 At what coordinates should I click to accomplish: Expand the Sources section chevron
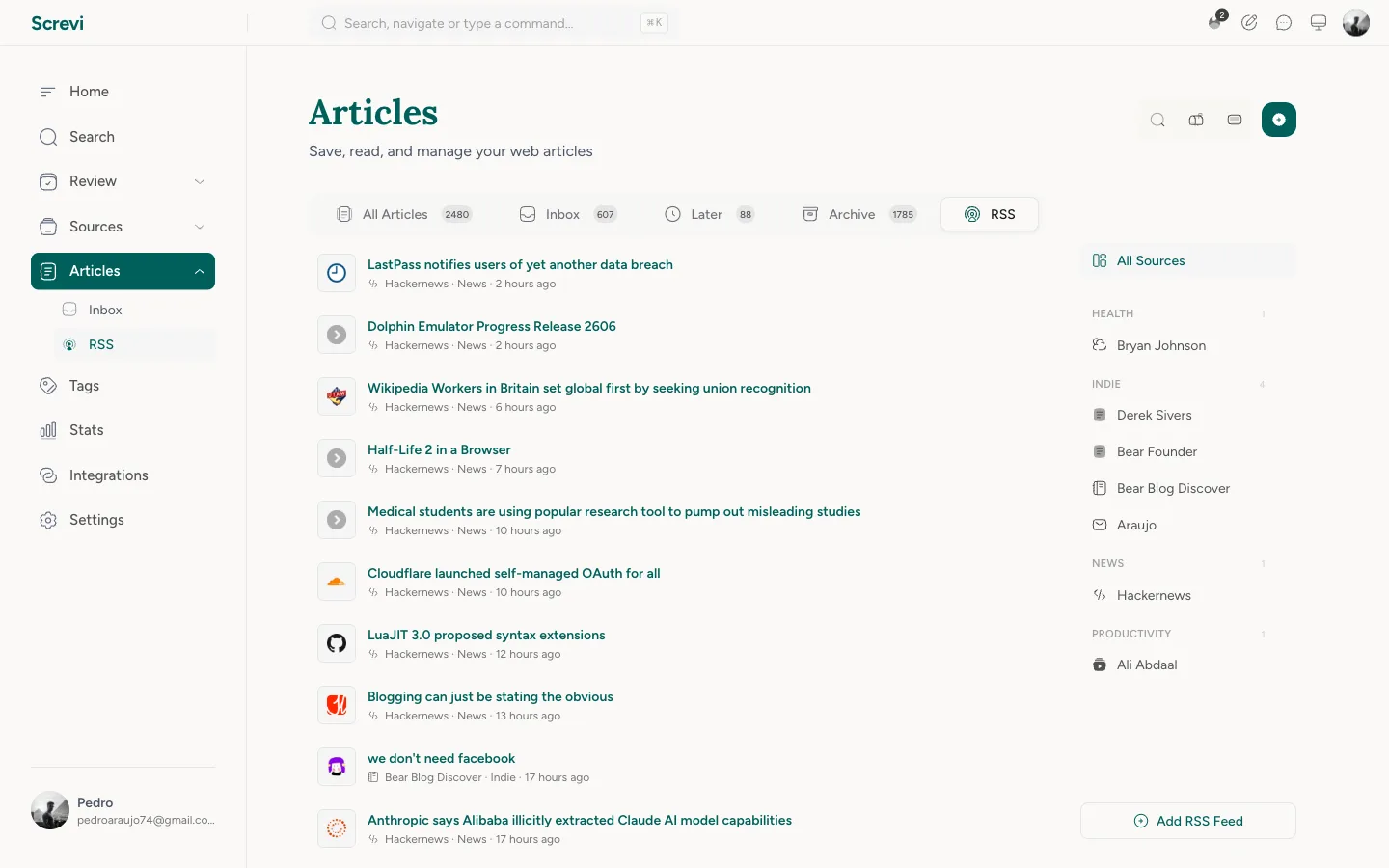pos(200,227)
